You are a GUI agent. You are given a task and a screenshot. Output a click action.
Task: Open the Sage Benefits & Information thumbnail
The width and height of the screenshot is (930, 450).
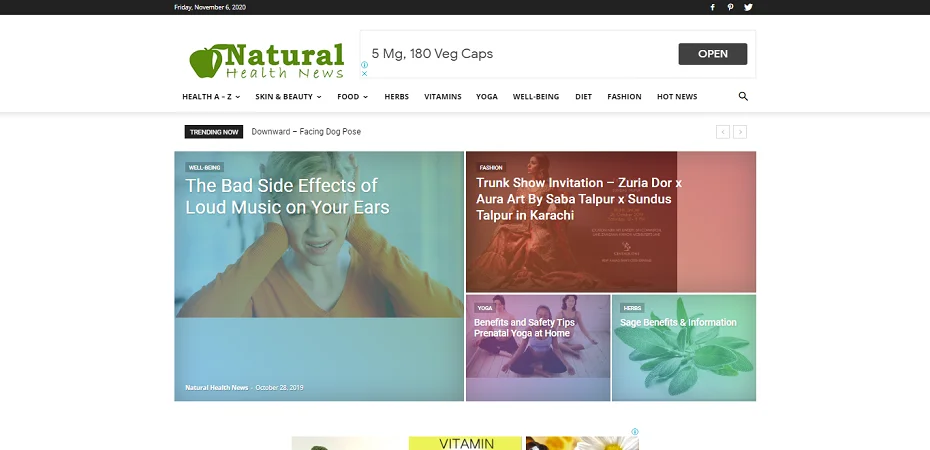[683, 347]
